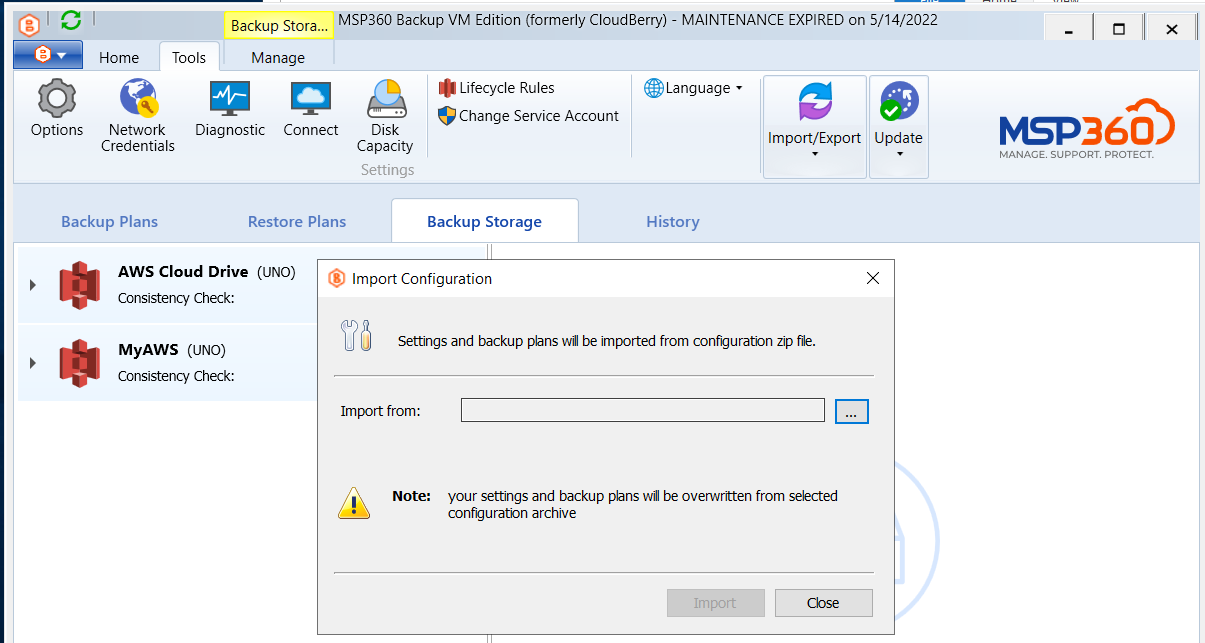Open the Language dropdown
1205x643 pixels.
694,88
